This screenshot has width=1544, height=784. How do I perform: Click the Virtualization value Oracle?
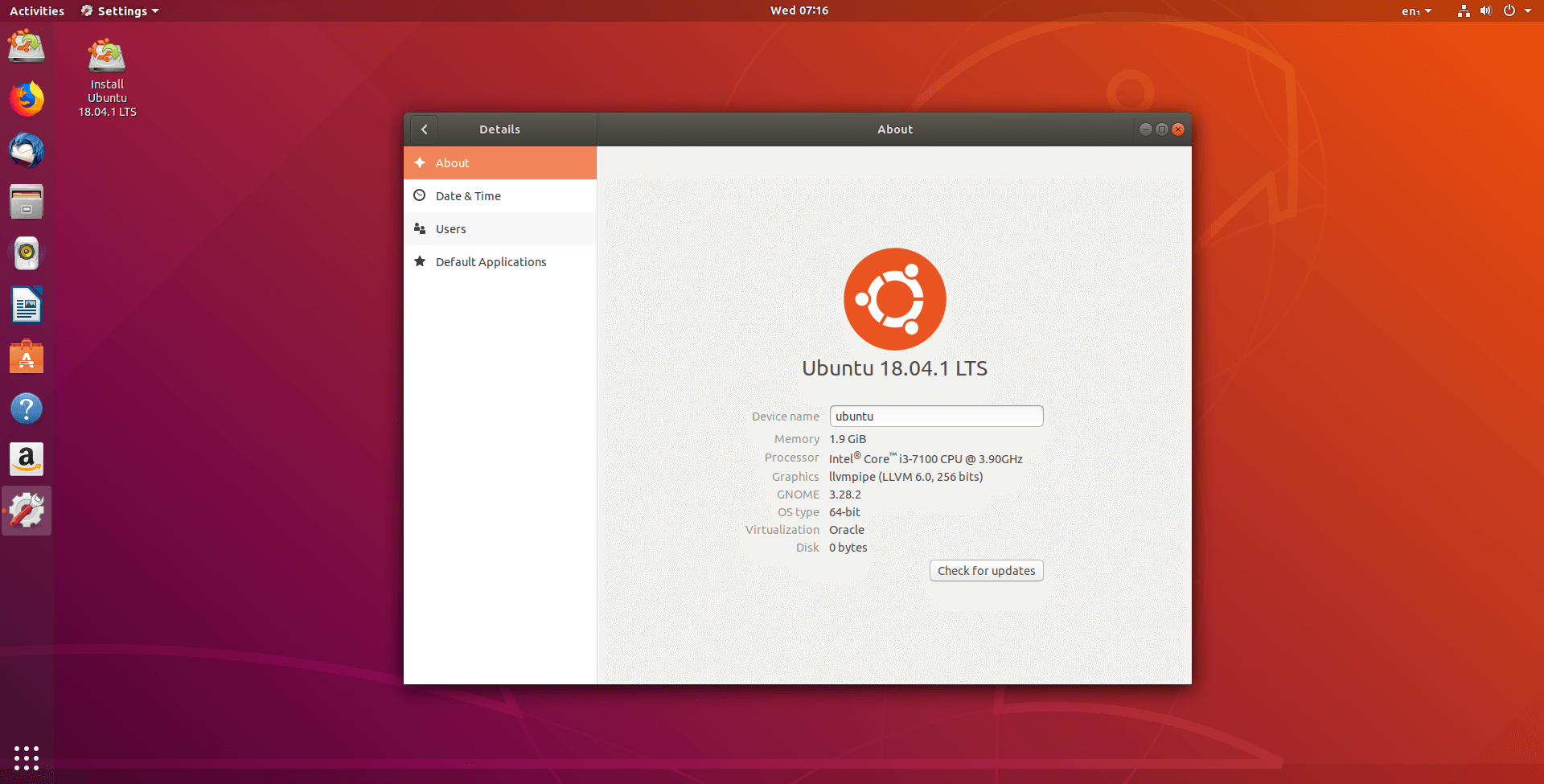pyautogui.click(x=847, y=530)
